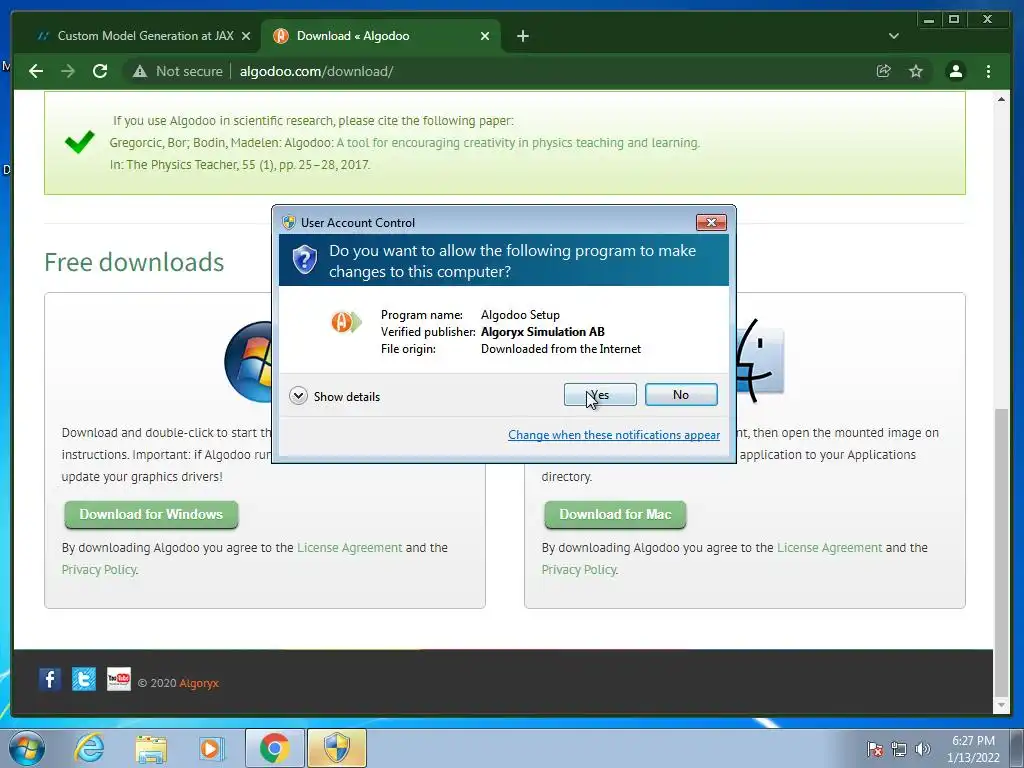Click Yes in the User Account Control dialog

[600, 394]
